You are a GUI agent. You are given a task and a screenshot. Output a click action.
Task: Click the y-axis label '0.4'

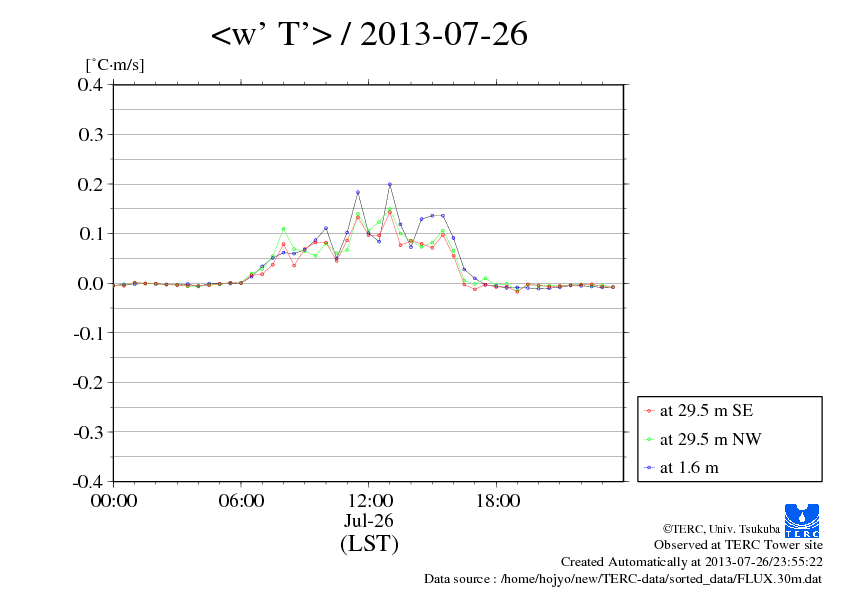click(x=90, y=84)
